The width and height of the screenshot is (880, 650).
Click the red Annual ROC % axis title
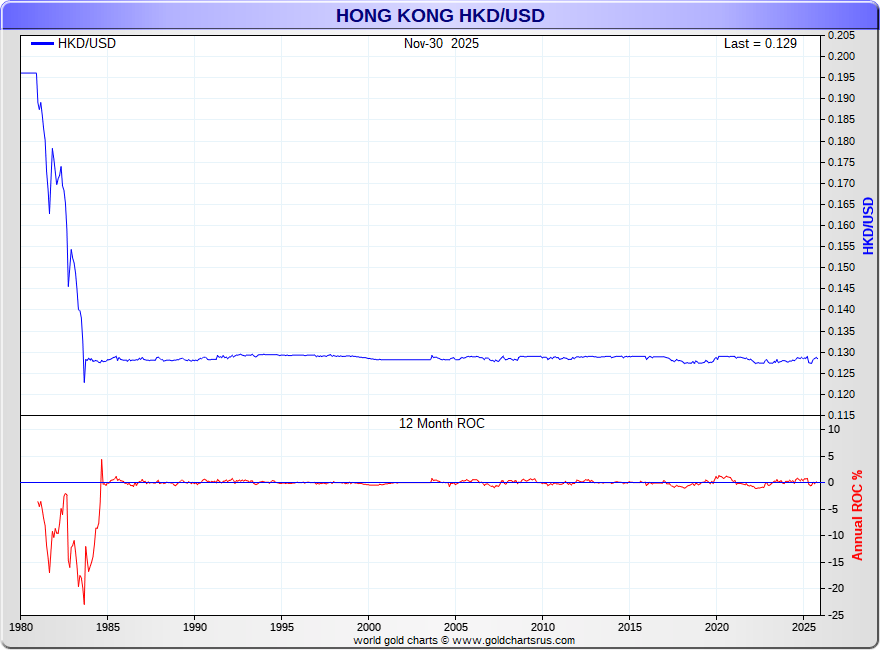(857, 515)
